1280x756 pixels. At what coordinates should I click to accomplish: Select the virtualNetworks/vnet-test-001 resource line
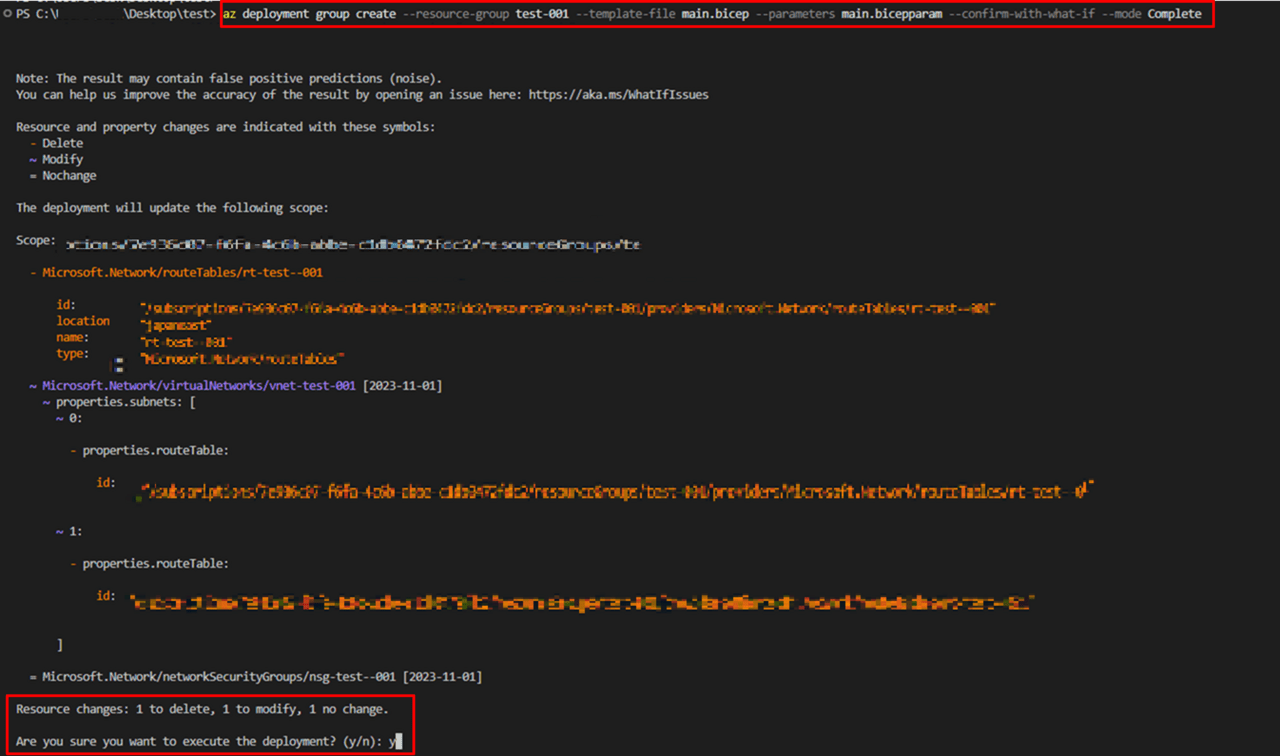(x=198, y=386)
